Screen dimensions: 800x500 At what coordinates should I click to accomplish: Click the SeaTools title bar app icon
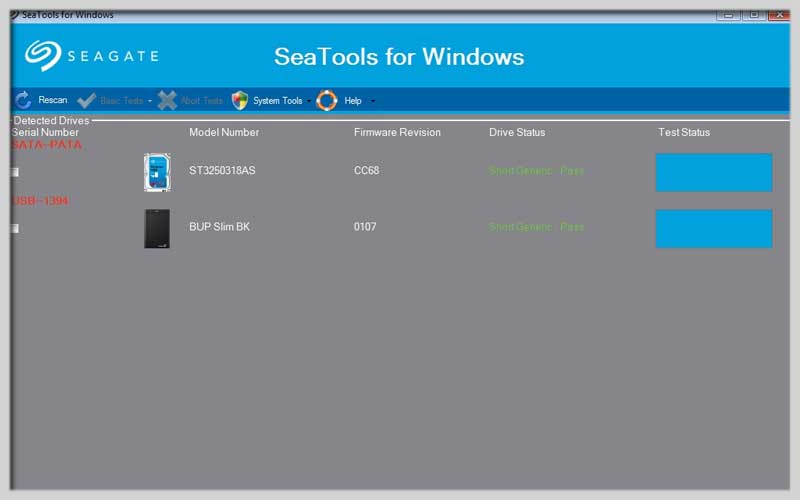pos(15,15)
